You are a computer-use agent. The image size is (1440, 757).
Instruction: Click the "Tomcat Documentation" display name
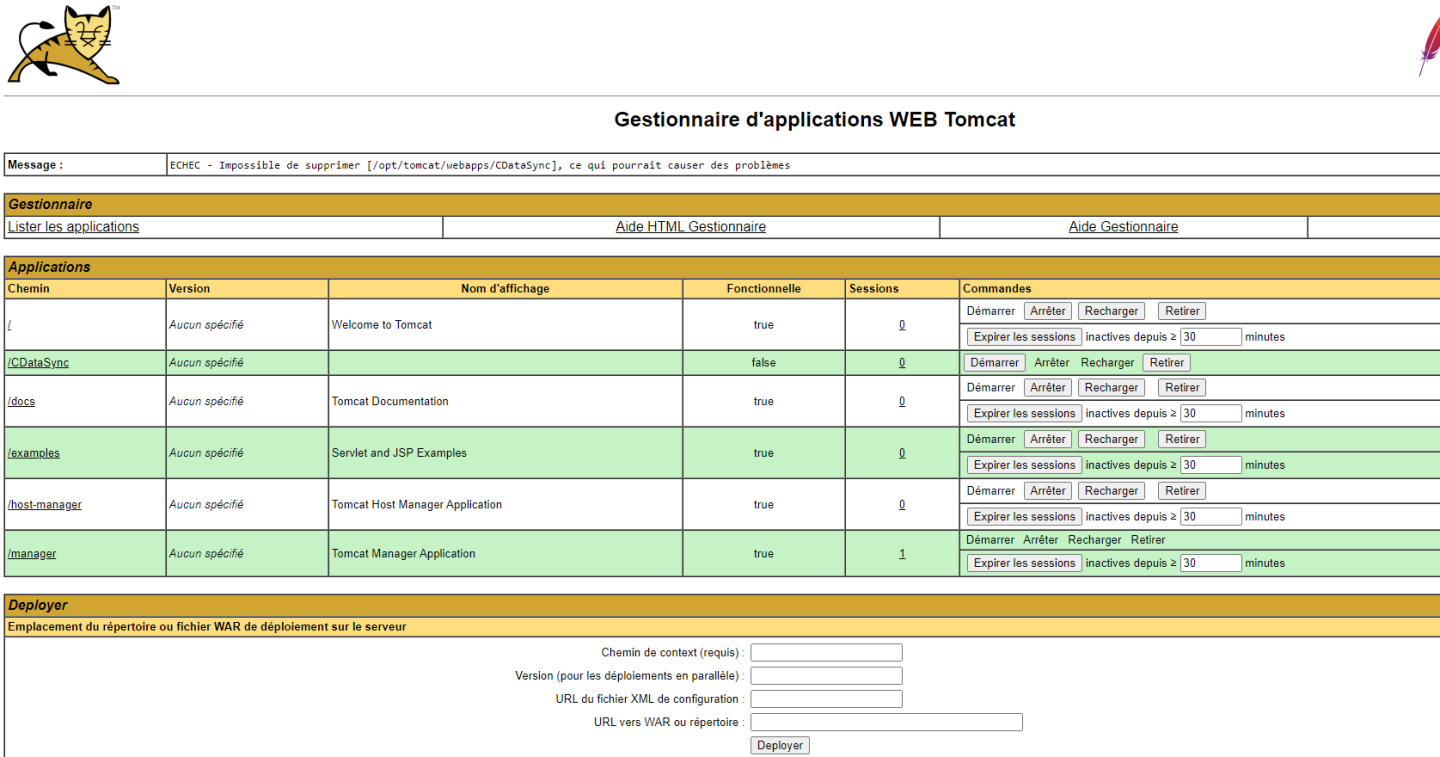(x=390, y=402)
